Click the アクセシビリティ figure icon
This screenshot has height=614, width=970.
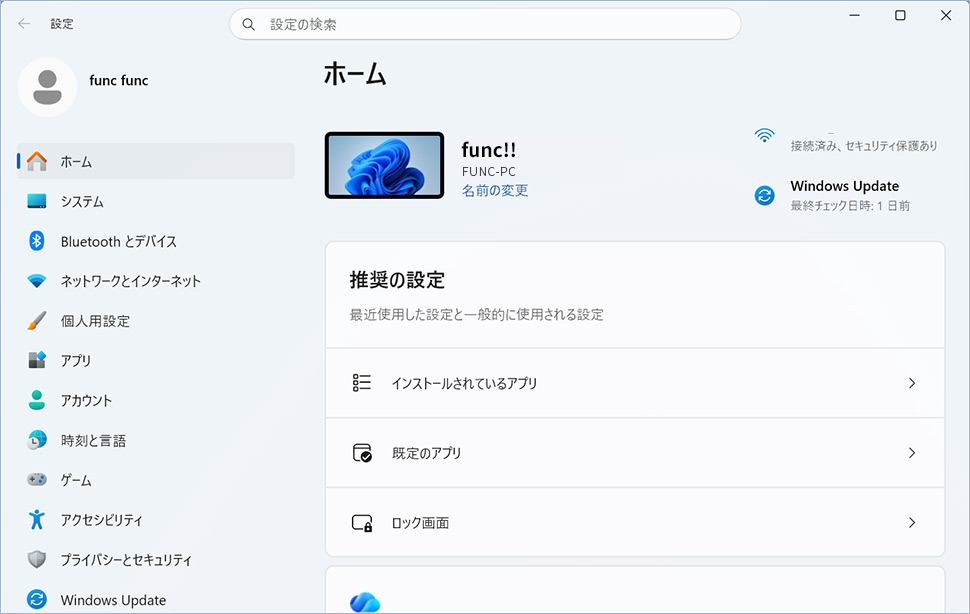(x=37, y=519)
